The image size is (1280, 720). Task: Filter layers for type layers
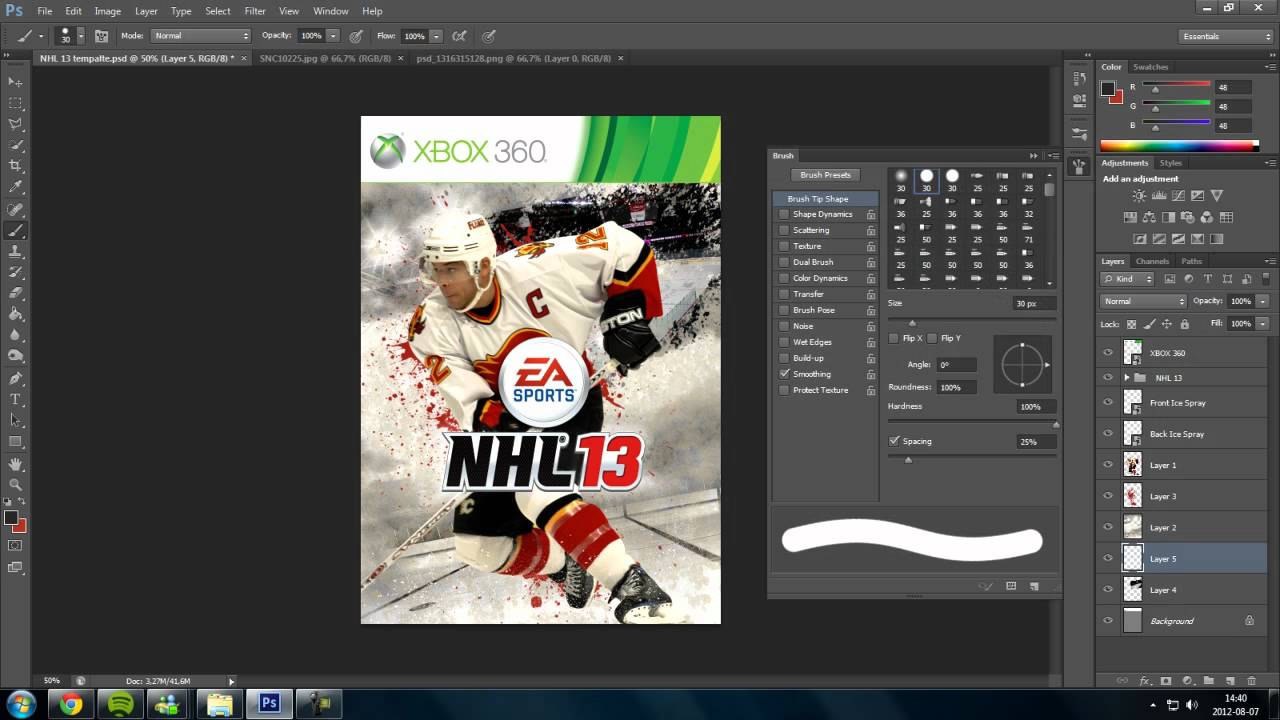click(x=1207, y=279)
